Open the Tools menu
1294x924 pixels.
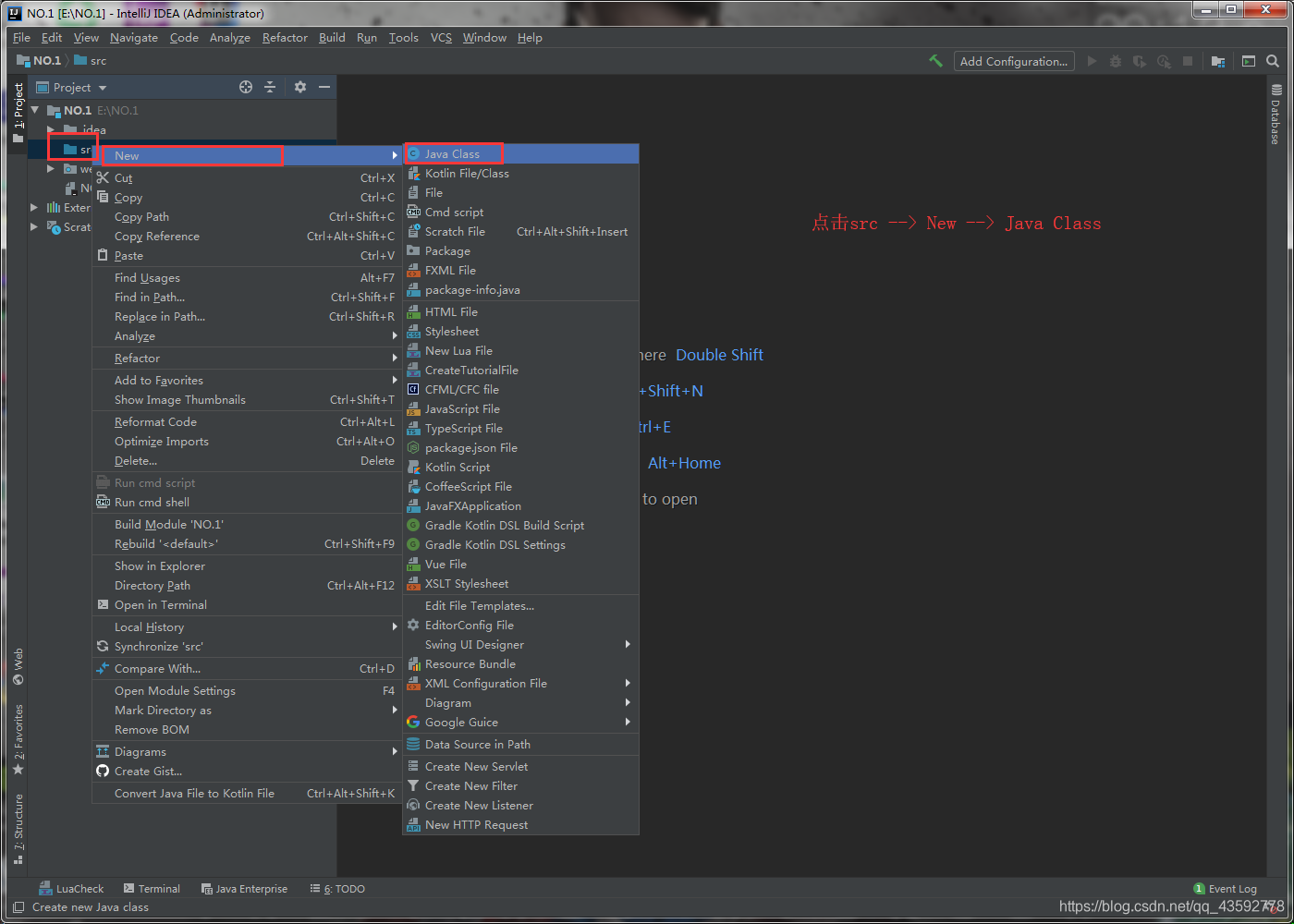403,38
